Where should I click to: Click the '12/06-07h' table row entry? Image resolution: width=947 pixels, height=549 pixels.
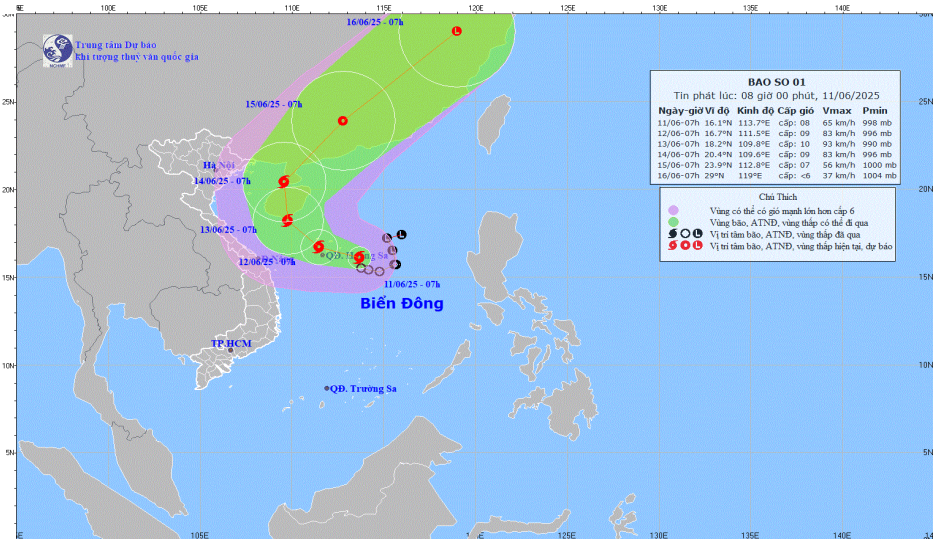(x=678, y=133)
